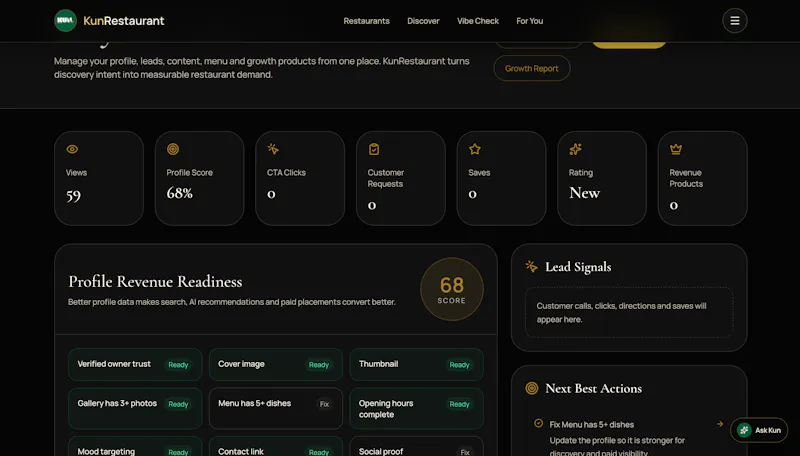This screenshot has width=800, height=456.
Task: Open the For You nav item
Action: pos(530,21)
